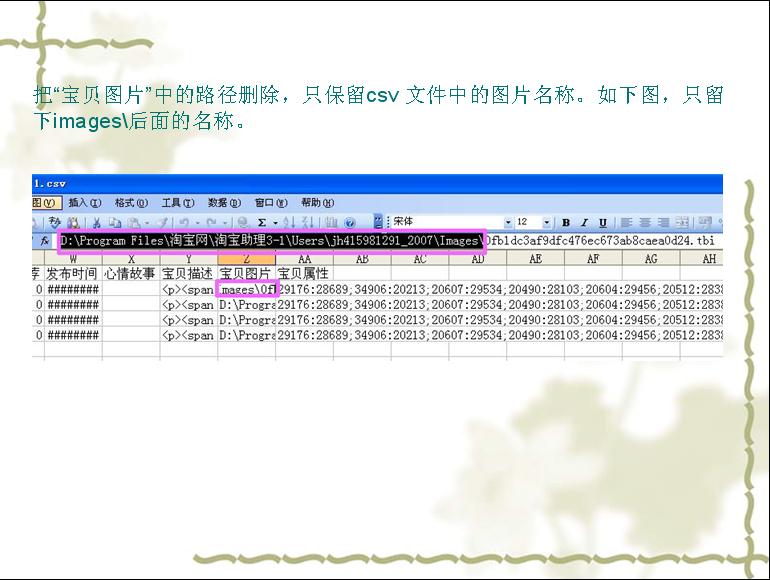Click the AutoSum sigma icon
Screen dimensions: 770x580
(262, 222)
